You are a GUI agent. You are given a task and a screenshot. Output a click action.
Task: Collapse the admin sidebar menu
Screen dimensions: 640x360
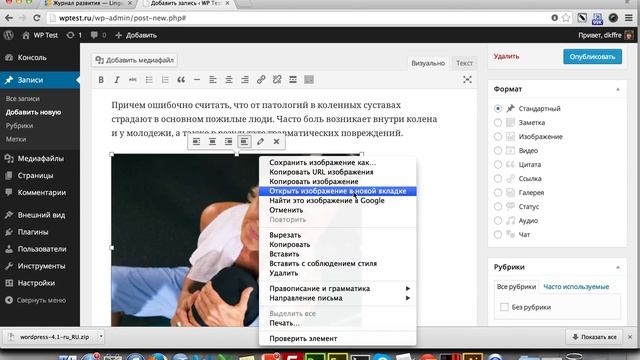[35, 300]
